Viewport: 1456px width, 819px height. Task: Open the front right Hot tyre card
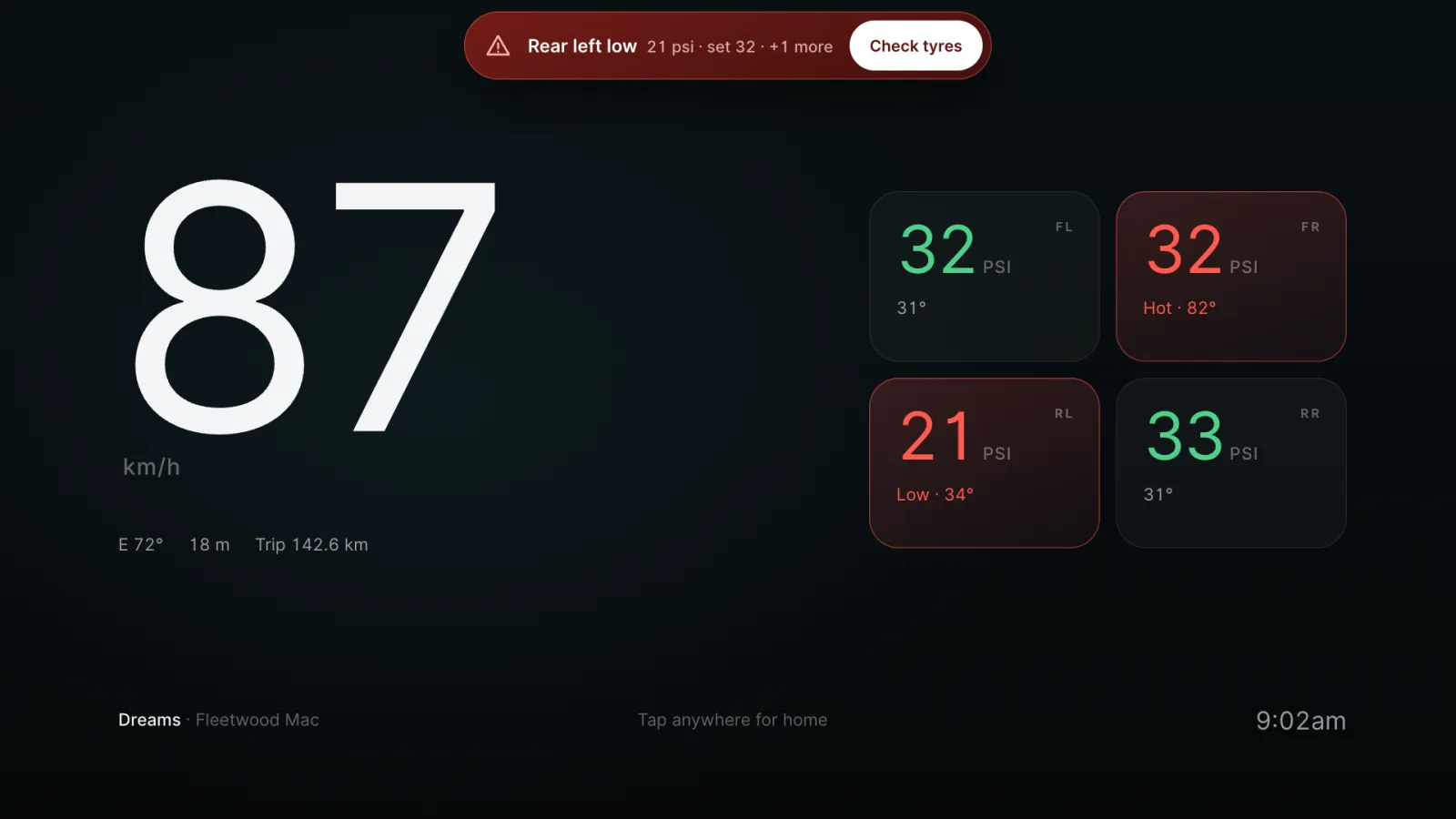point(1231,277)
